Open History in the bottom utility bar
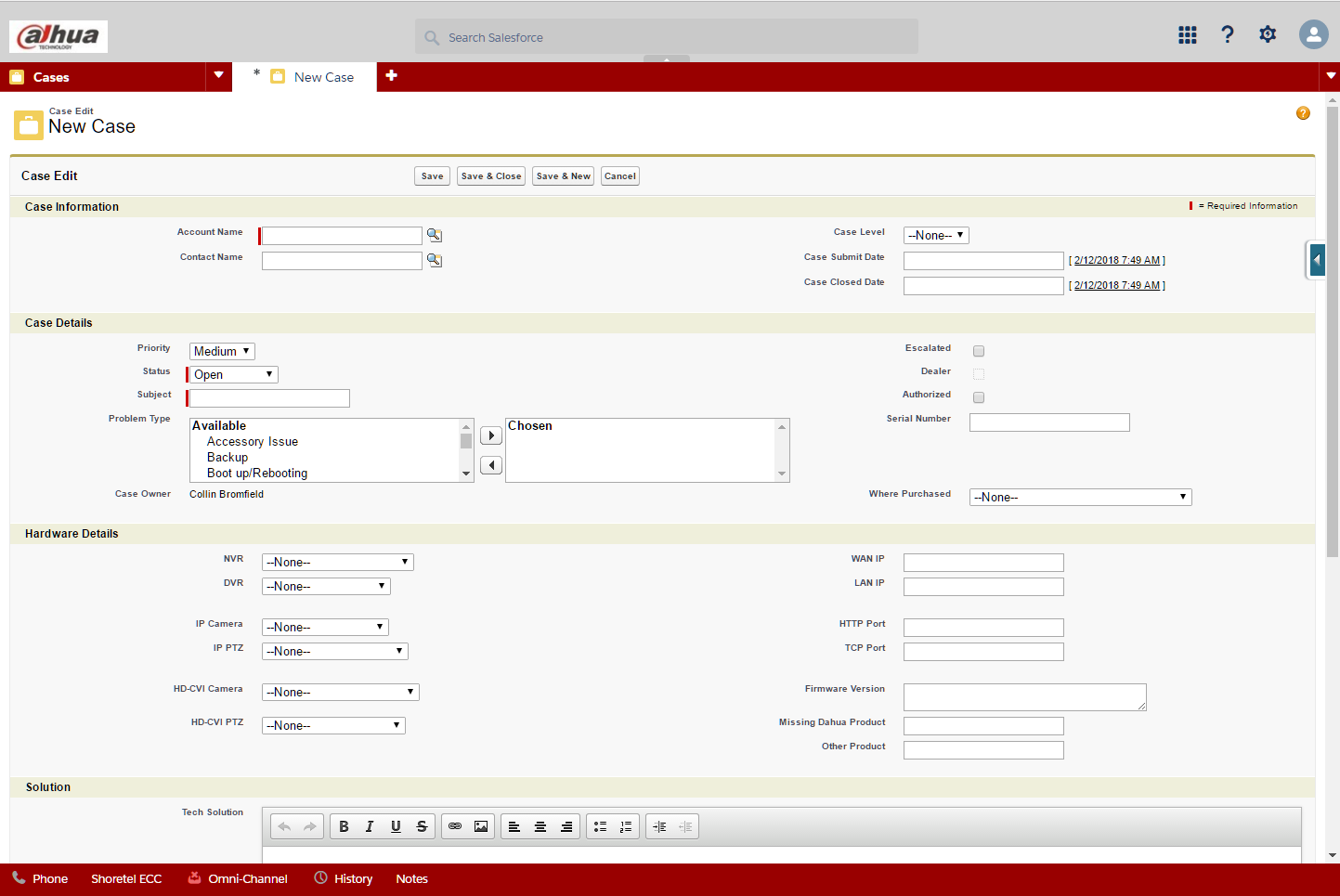This screenshot has width=1340, height=896. coord(344,878)
